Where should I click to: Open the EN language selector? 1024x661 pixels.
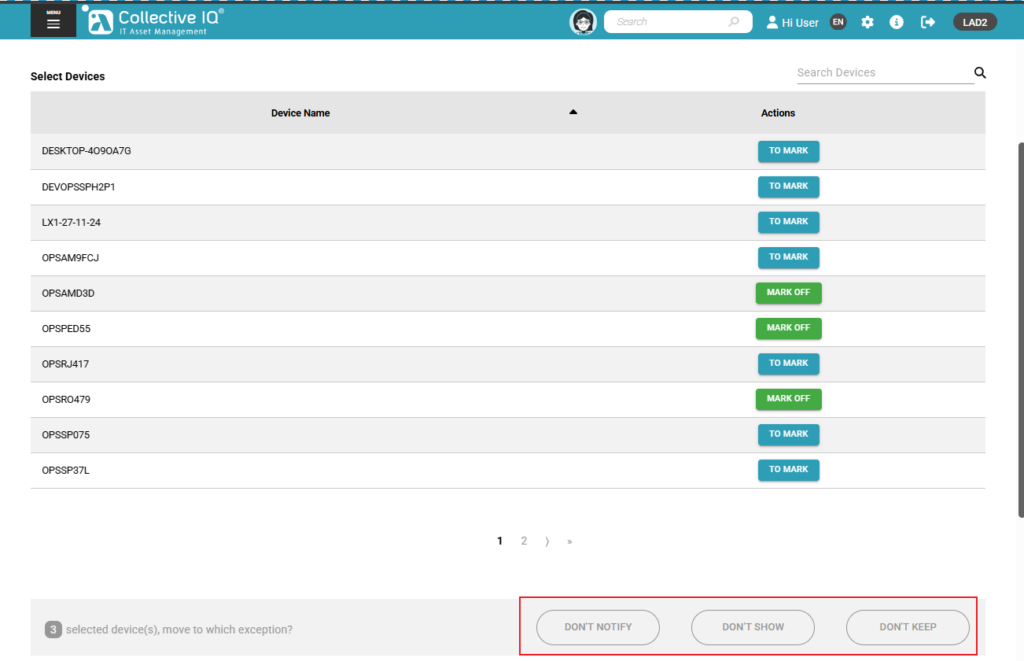(x=838, y=22)
